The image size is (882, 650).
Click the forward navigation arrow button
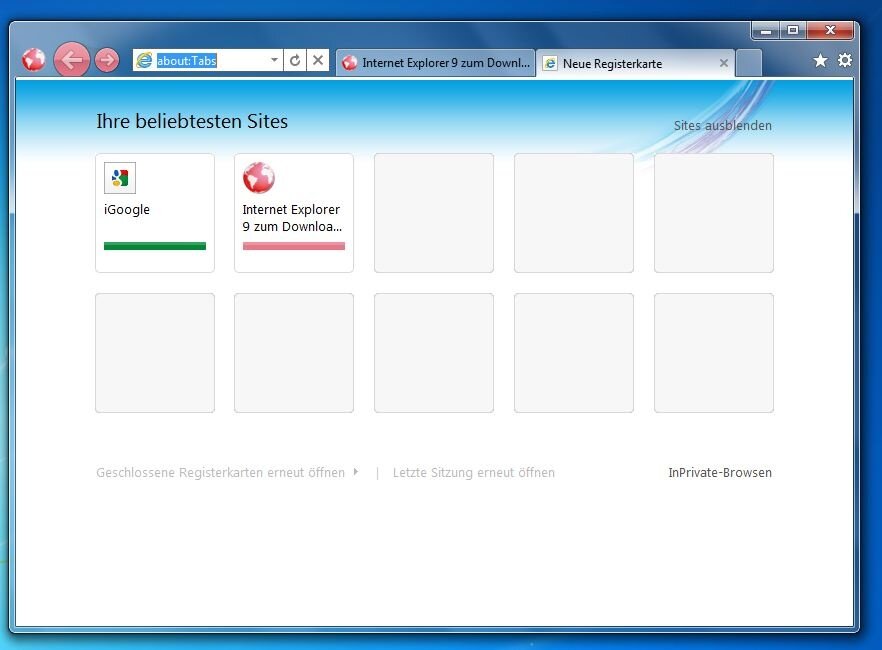tap(107, 60)
